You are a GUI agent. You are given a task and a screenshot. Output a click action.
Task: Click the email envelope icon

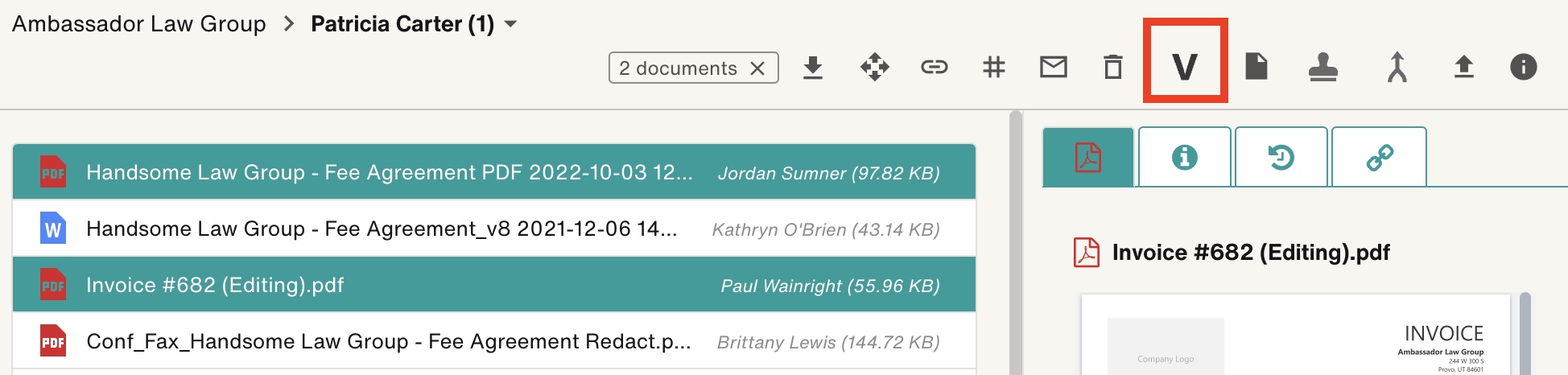(1054, 67)
